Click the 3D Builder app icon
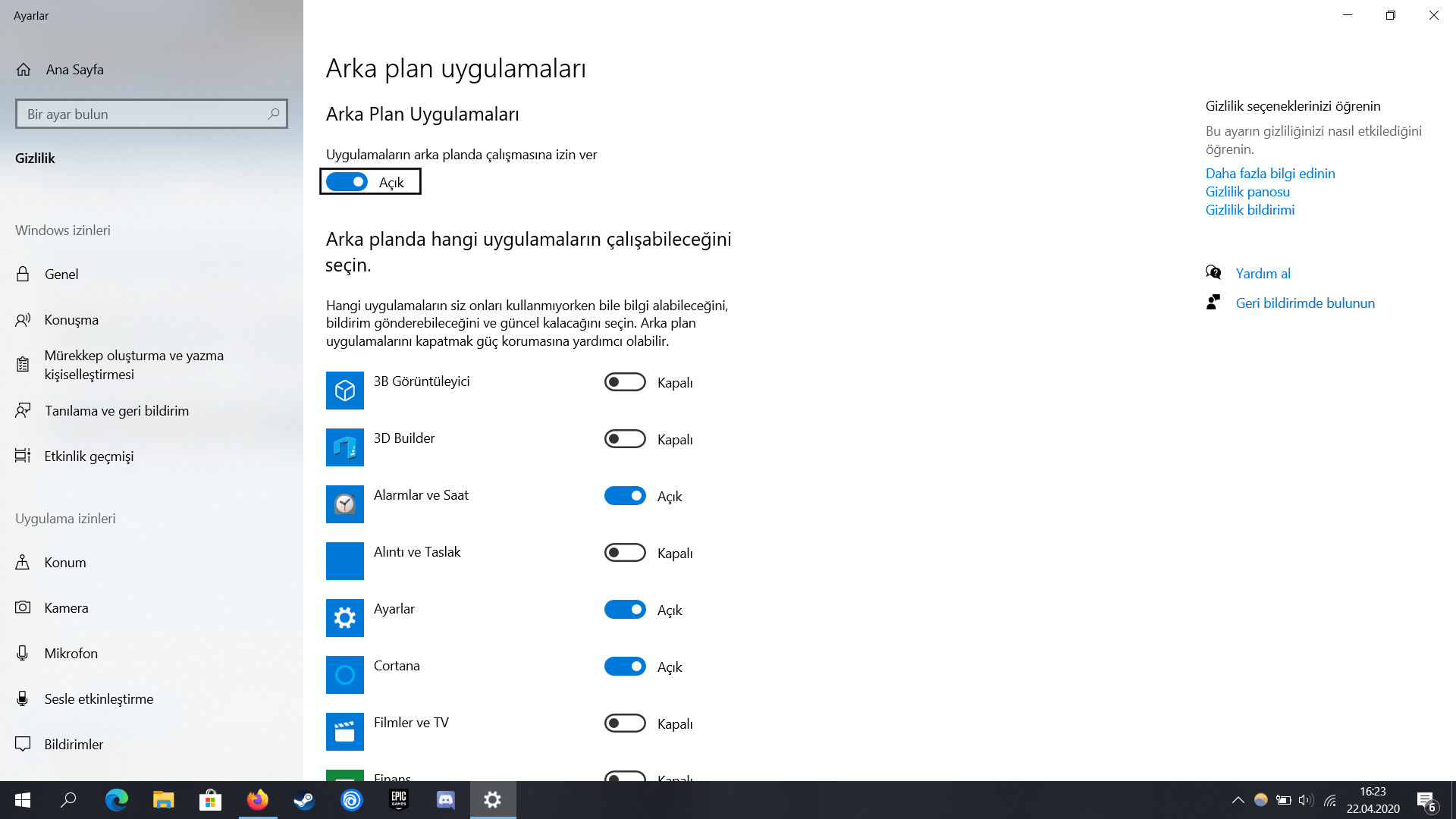Image resolution: width=1456 pixels, height=819 pixels. pyautogui.click(x=344, y=447)
